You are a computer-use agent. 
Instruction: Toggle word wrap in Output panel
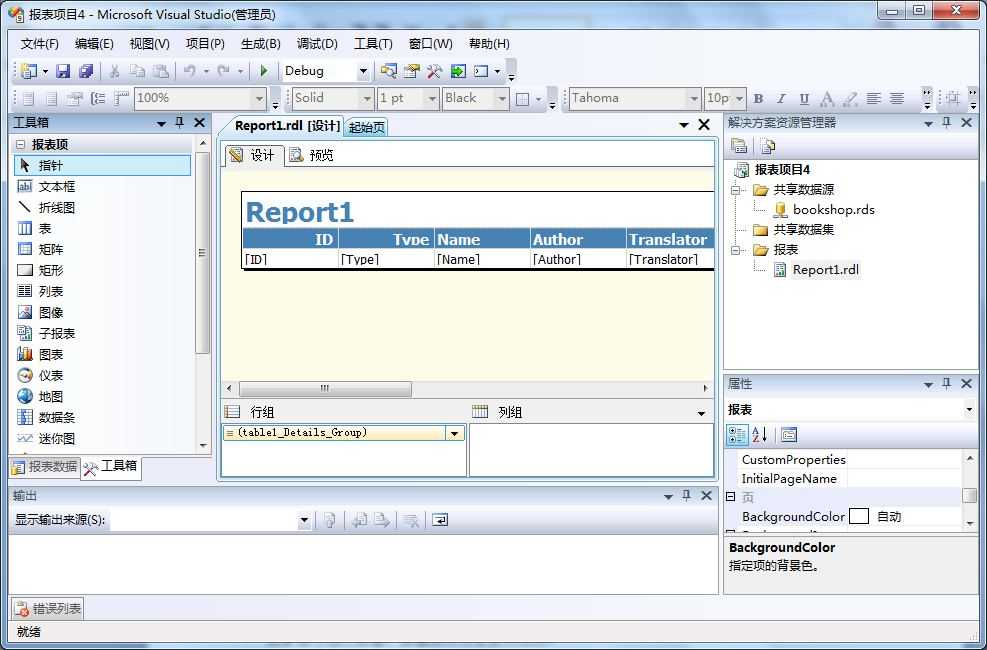440,520
